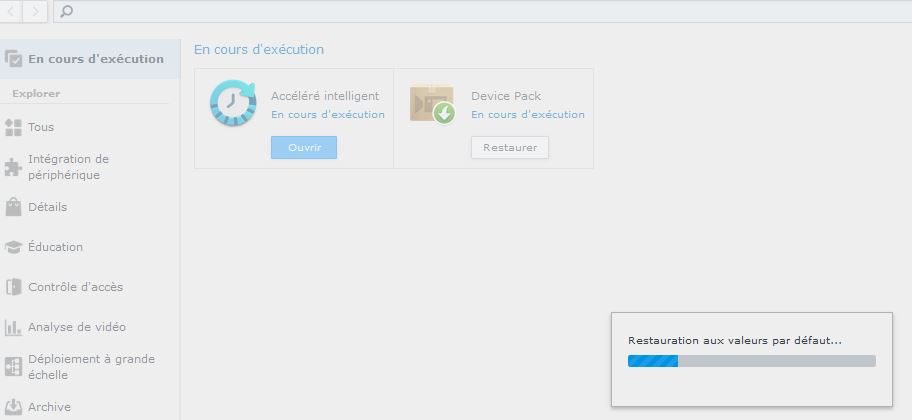This screenshot has width=912, height=420.
Task: Click En cours d'exécution status under Accéléré intelligent
Action: tap(328, 115)
